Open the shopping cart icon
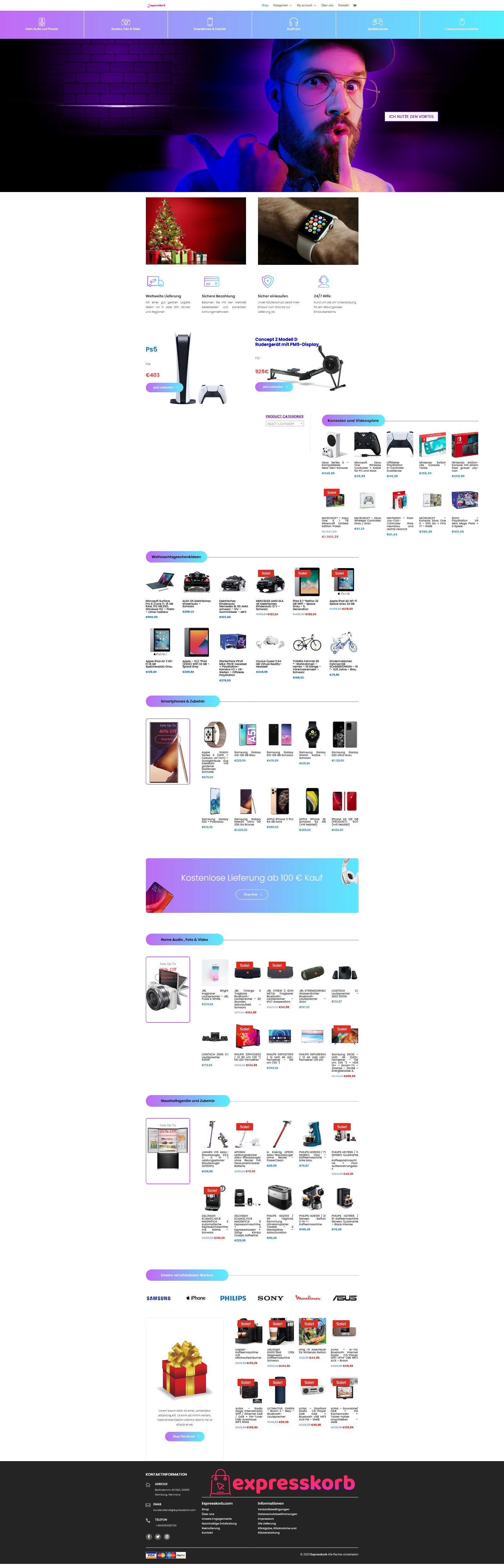The image size is (504, 1568). tap(354, 5)
